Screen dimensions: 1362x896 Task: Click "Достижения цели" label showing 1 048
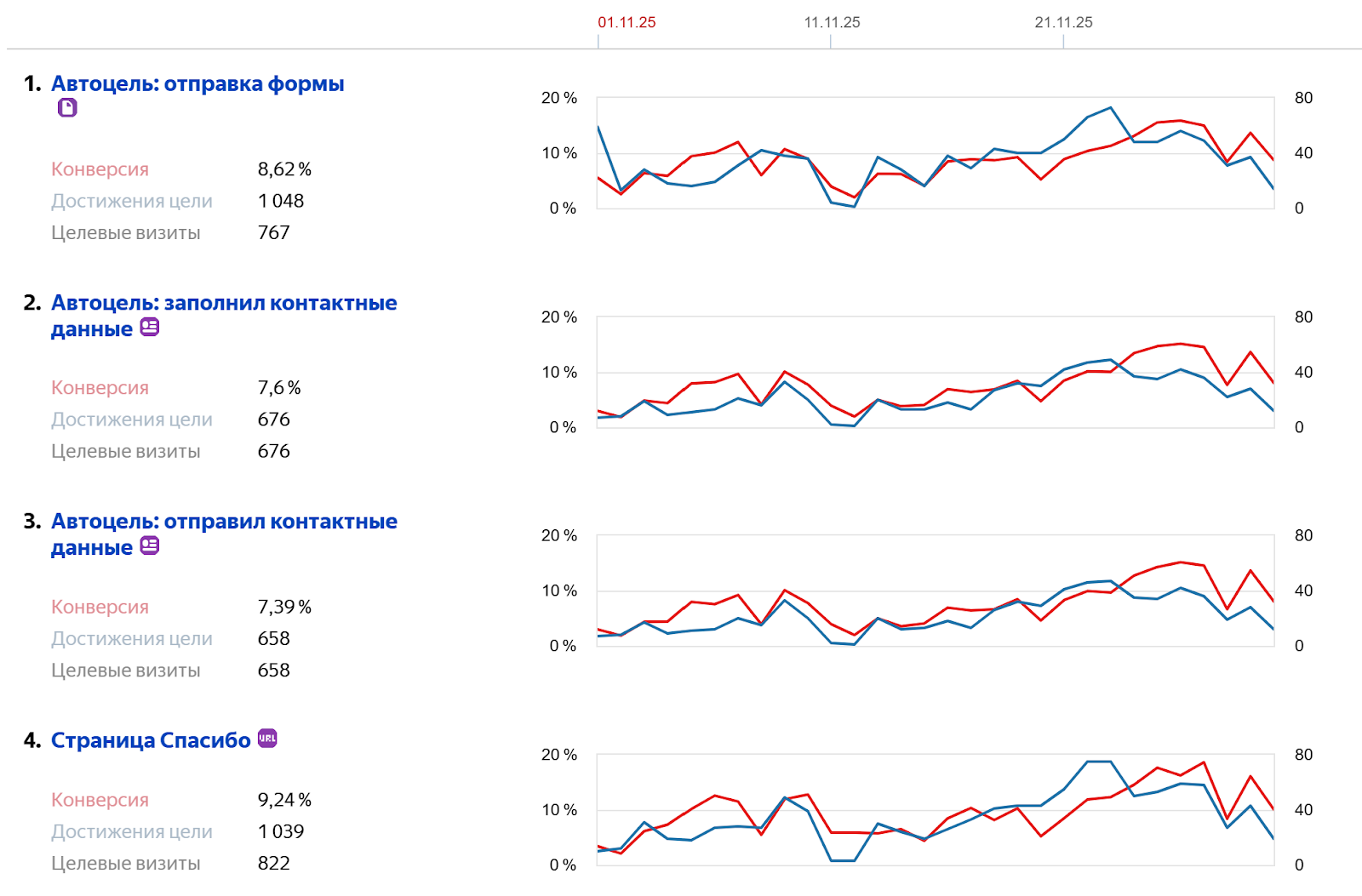pos(132,201)
